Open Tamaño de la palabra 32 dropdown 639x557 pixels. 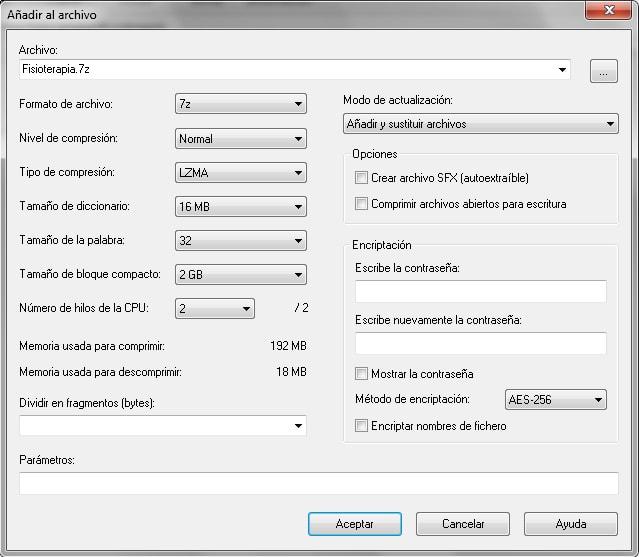tap(241, 240)
